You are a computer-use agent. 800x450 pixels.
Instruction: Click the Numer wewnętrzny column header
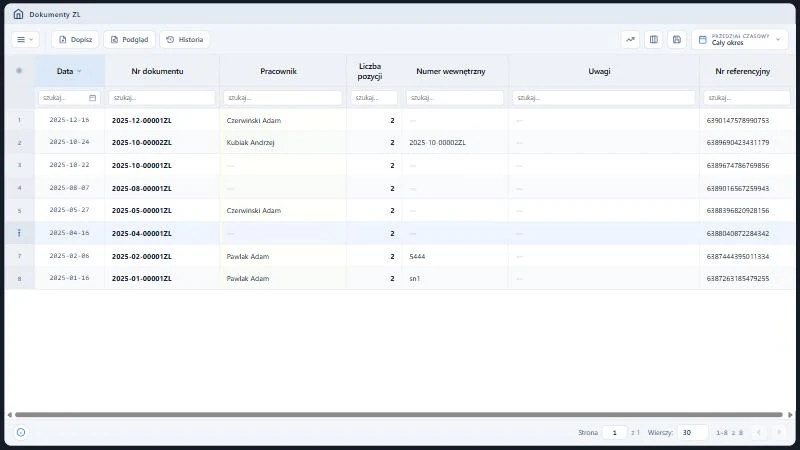451,71
